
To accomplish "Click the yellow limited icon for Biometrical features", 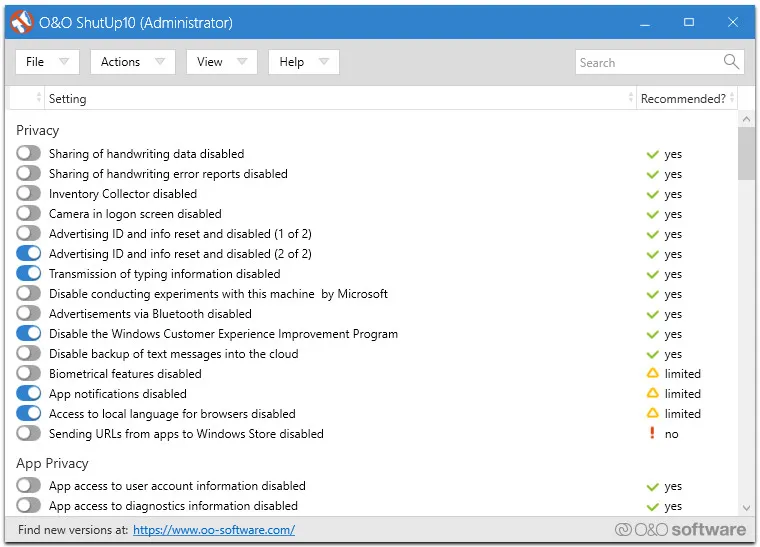I will click(652, 374).
